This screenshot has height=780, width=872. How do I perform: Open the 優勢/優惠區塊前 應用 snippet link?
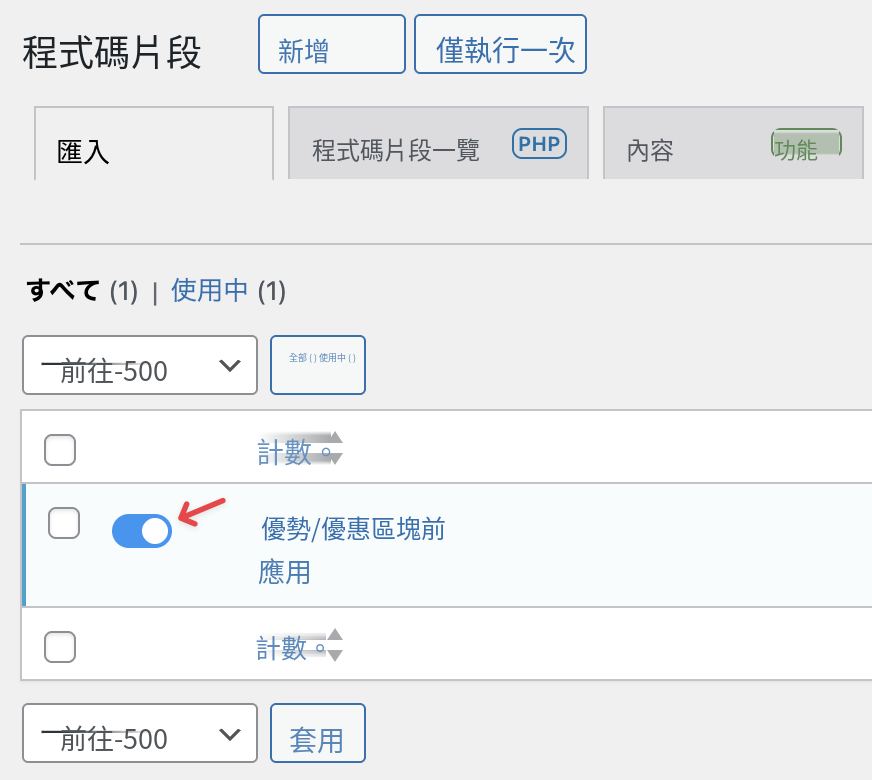click(x=353, y=550)
